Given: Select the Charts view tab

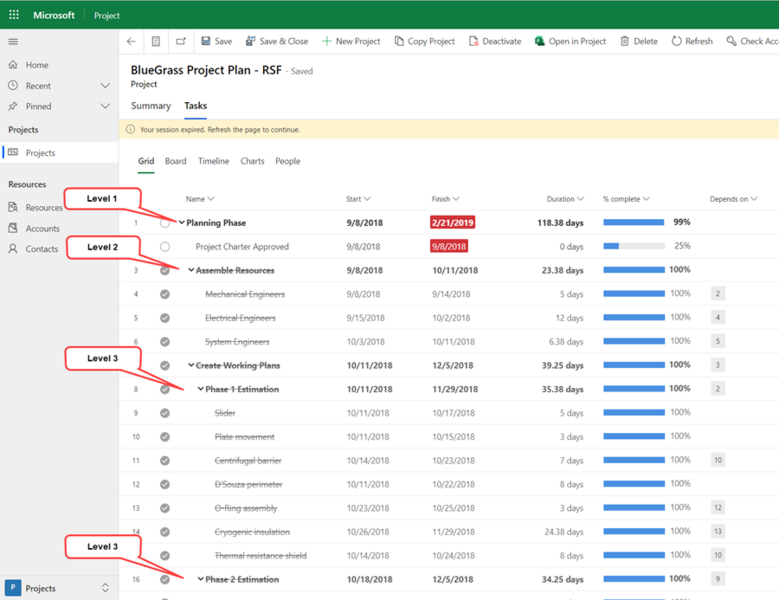Looking at the screenshot, I should point(252,161).
